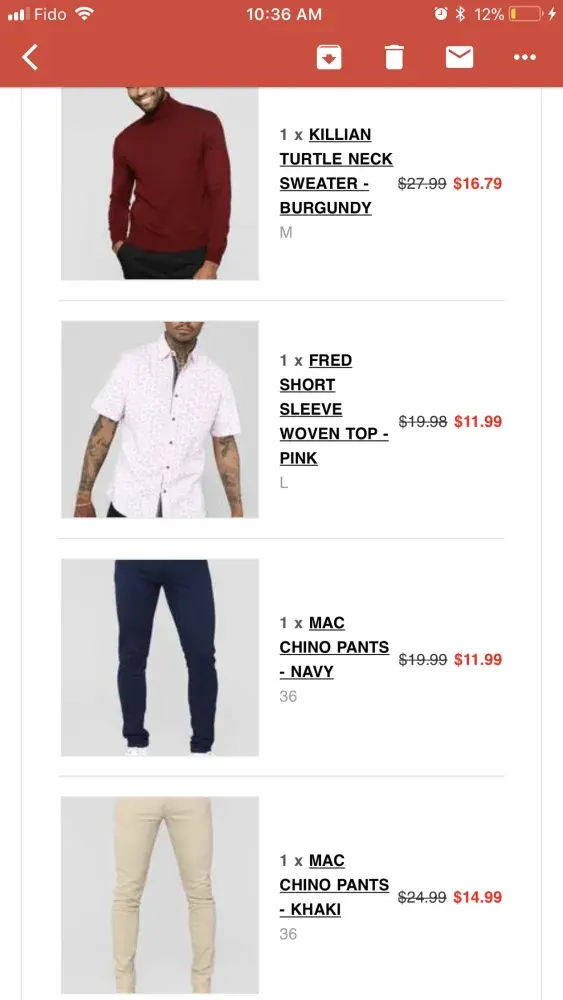Tap the battery indicator in the status bar
Image resolution: width=563 pixels, height=1000 pixels.
525,14
